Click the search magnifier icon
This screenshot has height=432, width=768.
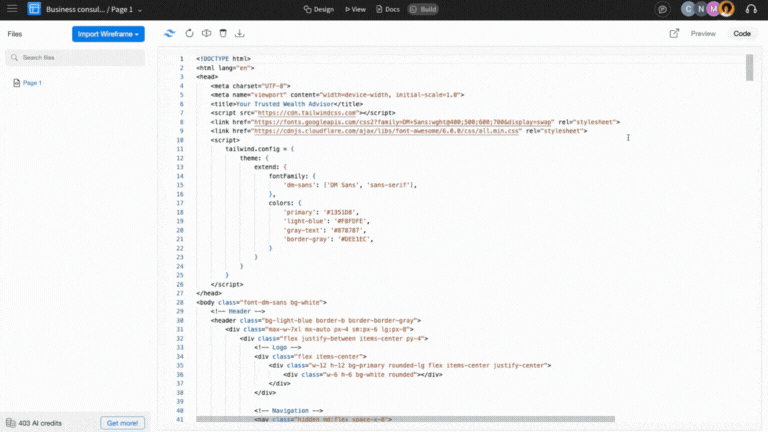[14, 58]
